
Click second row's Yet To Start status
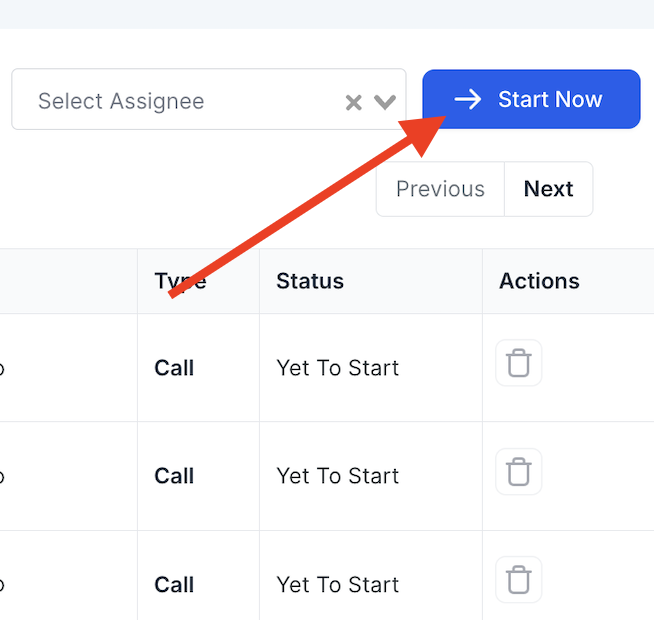click(x=337, y=476)
